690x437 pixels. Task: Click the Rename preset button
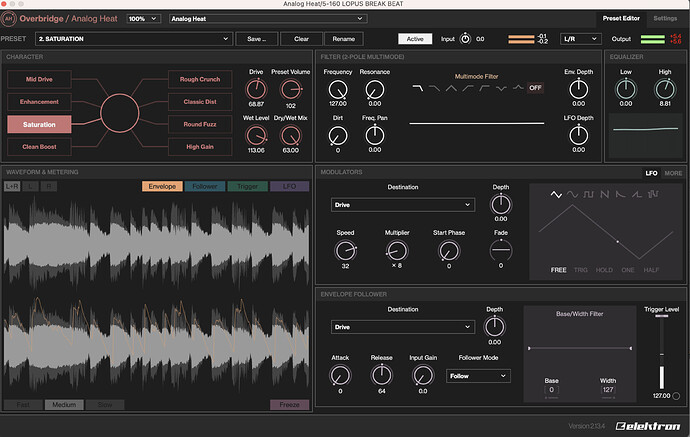(343, 39)
